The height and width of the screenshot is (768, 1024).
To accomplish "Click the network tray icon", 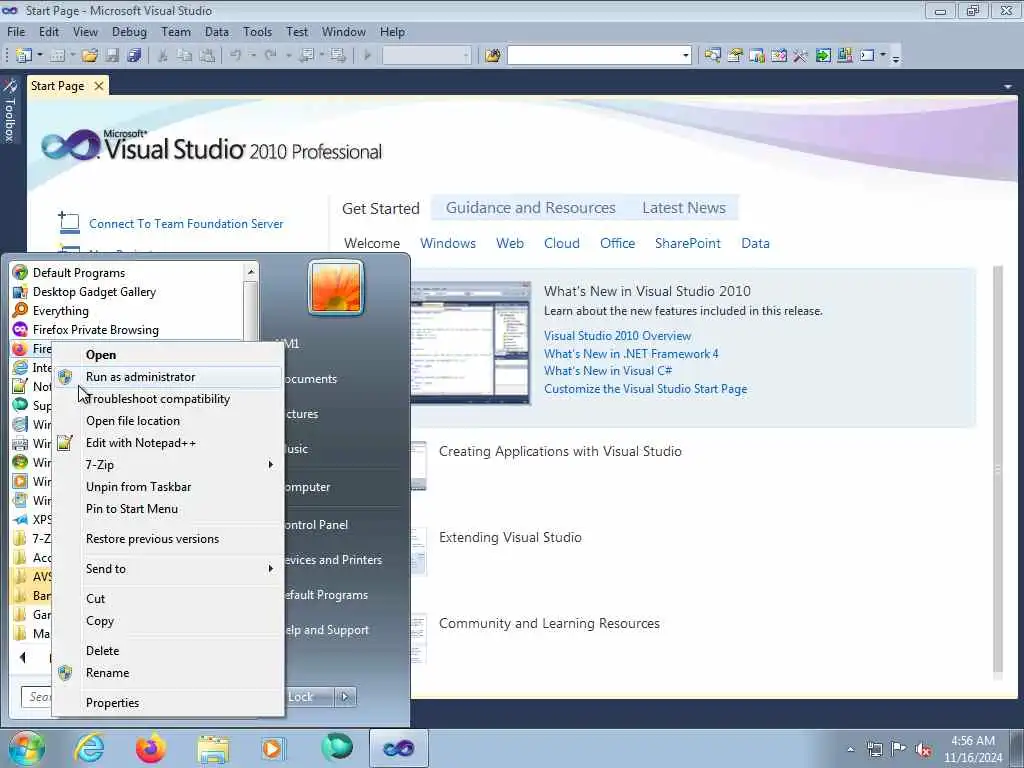I will [874, 749].
